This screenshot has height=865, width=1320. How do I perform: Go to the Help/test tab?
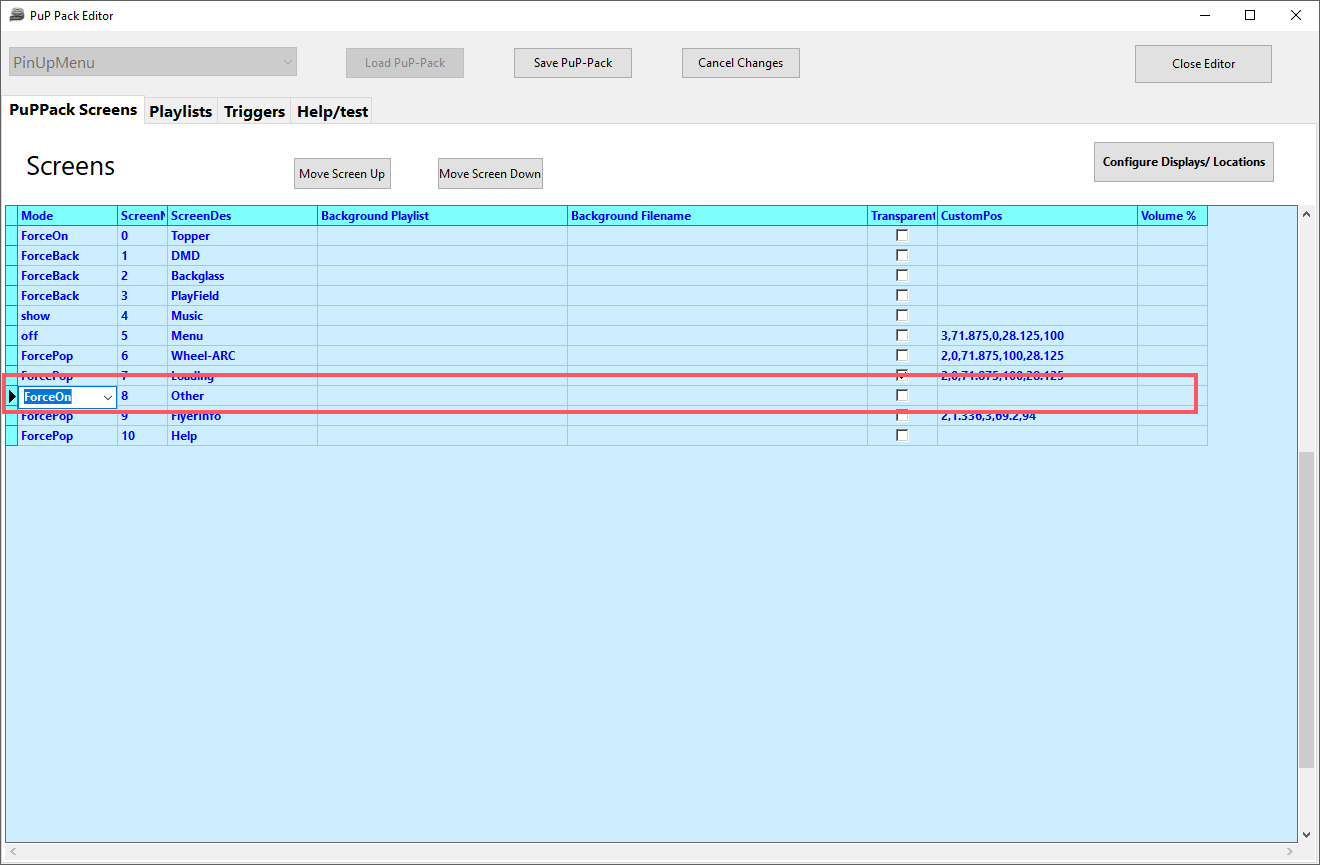333,111
